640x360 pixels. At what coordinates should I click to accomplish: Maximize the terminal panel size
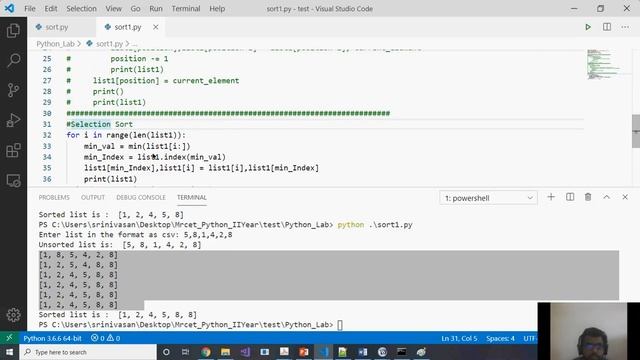607,197
